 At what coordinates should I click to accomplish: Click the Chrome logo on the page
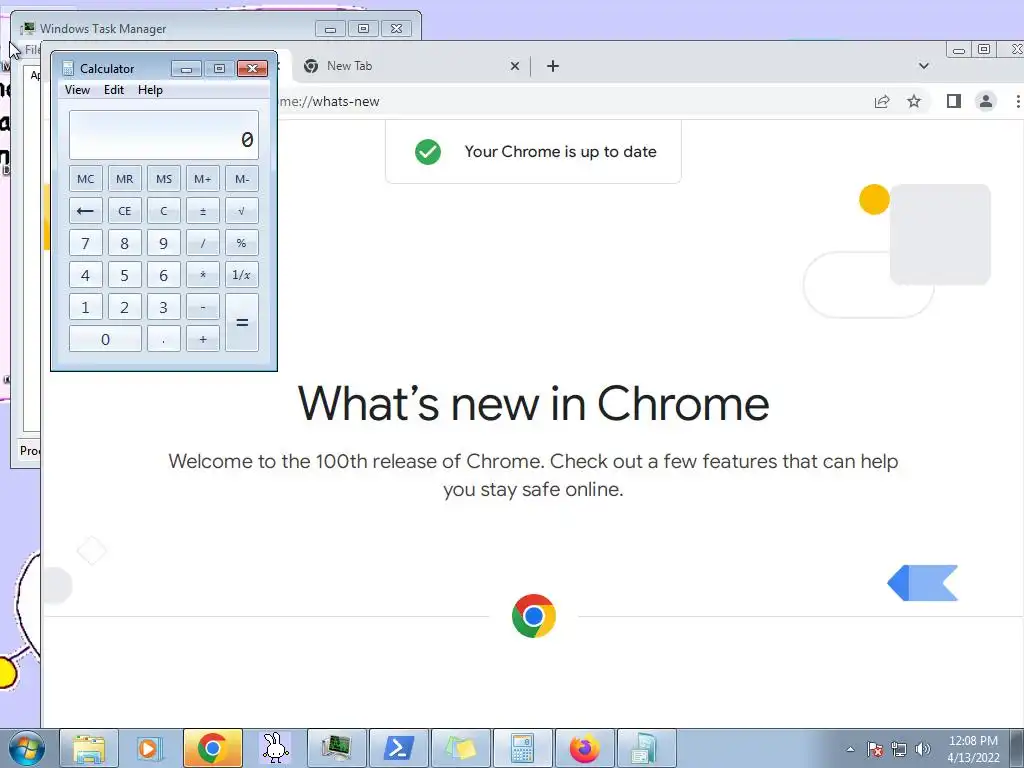point(534,616)
